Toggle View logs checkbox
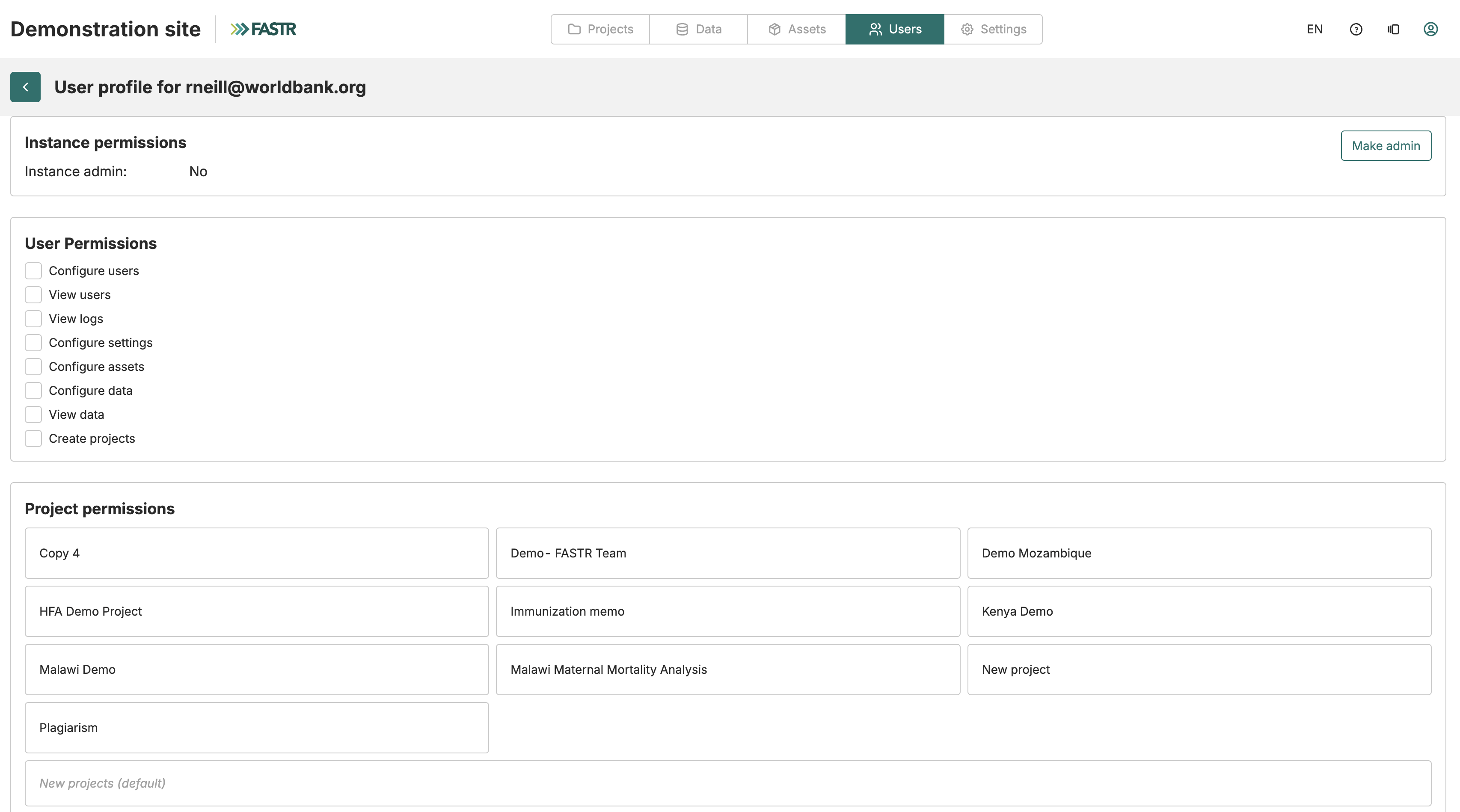Image resolution: width=1460 pixels, height=812 pixels. (x=33, y=318)
